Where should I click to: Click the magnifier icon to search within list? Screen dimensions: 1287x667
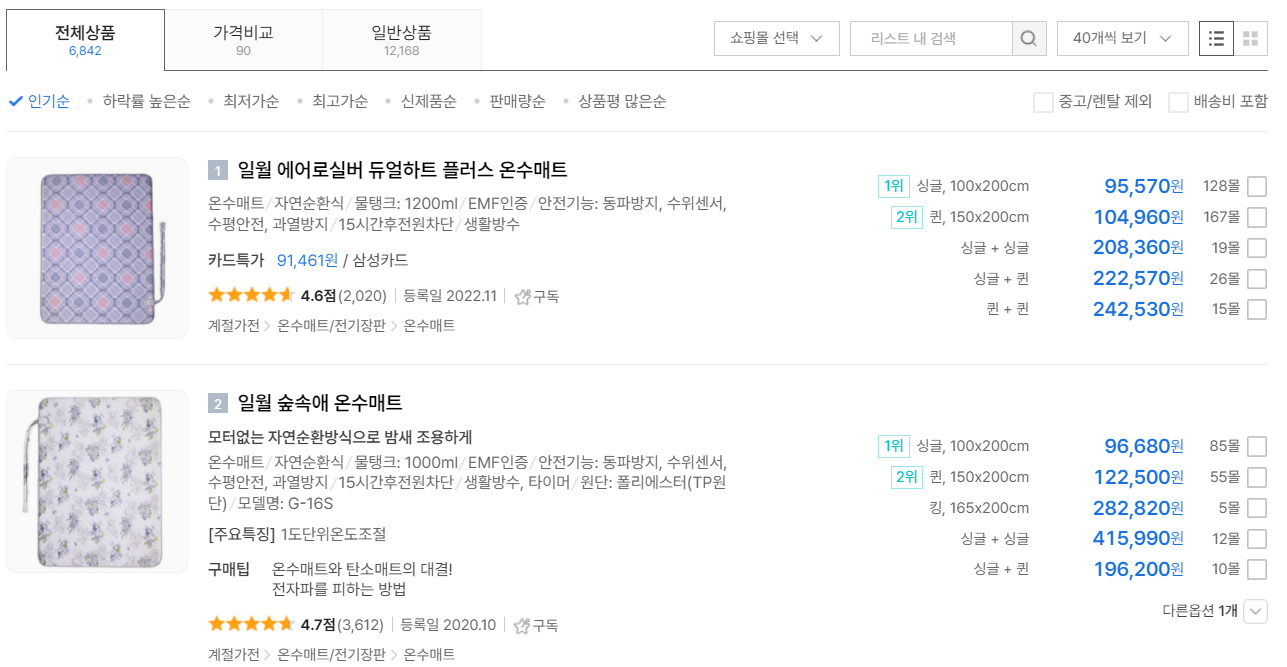coord(1029,37)
